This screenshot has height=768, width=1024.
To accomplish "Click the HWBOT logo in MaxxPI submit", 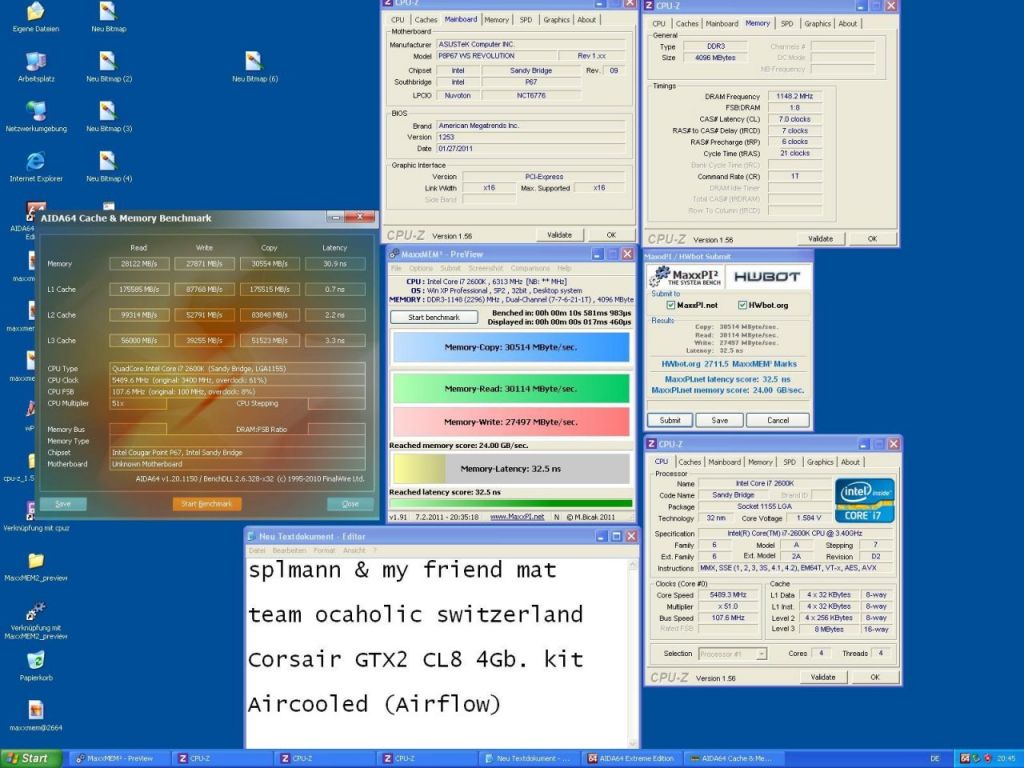I will (767, 277).
